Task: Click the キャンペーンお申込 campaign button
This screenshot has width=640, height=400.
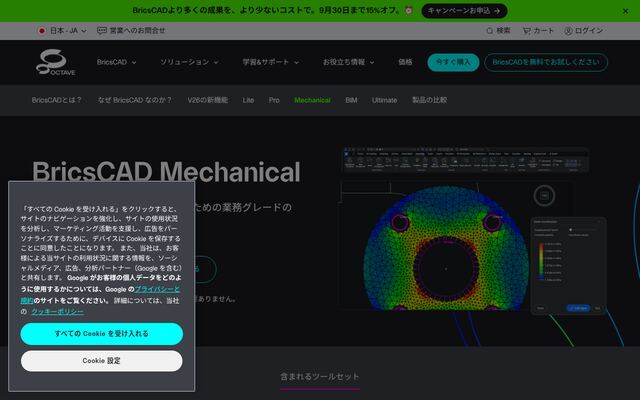Action: point(464,11)
